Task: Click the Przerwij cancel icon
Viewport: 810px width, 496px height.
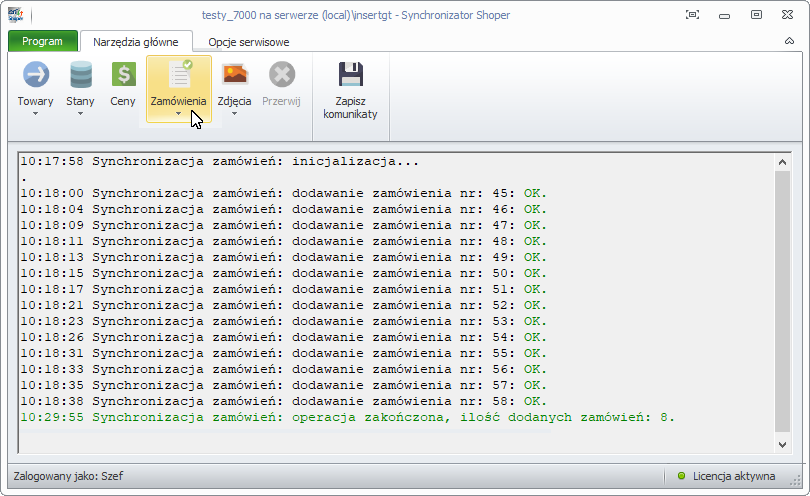Action: point(282,75)
